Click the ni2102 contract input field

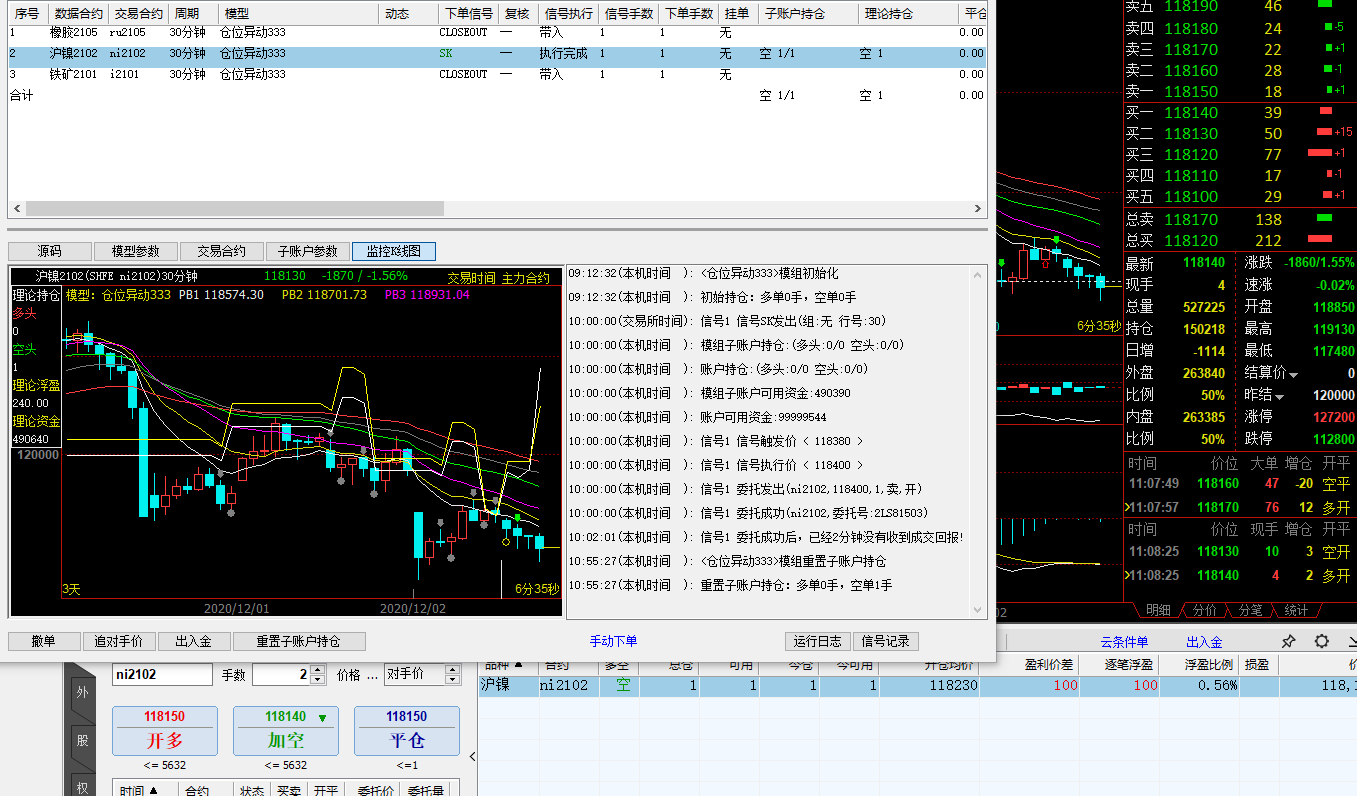(x=162, y=675)
